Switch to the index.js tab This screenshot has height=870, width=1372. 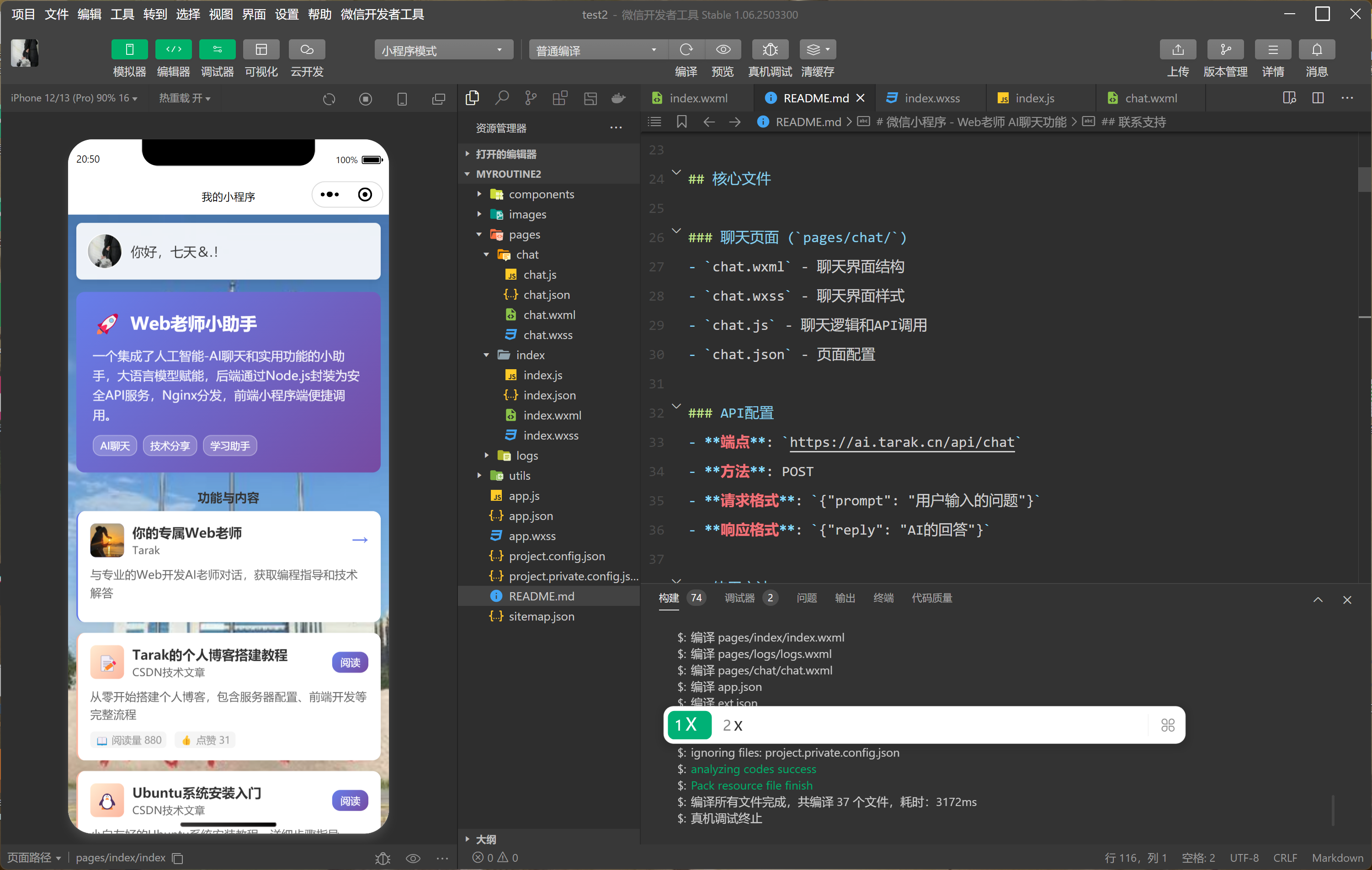coord(1034,98)
